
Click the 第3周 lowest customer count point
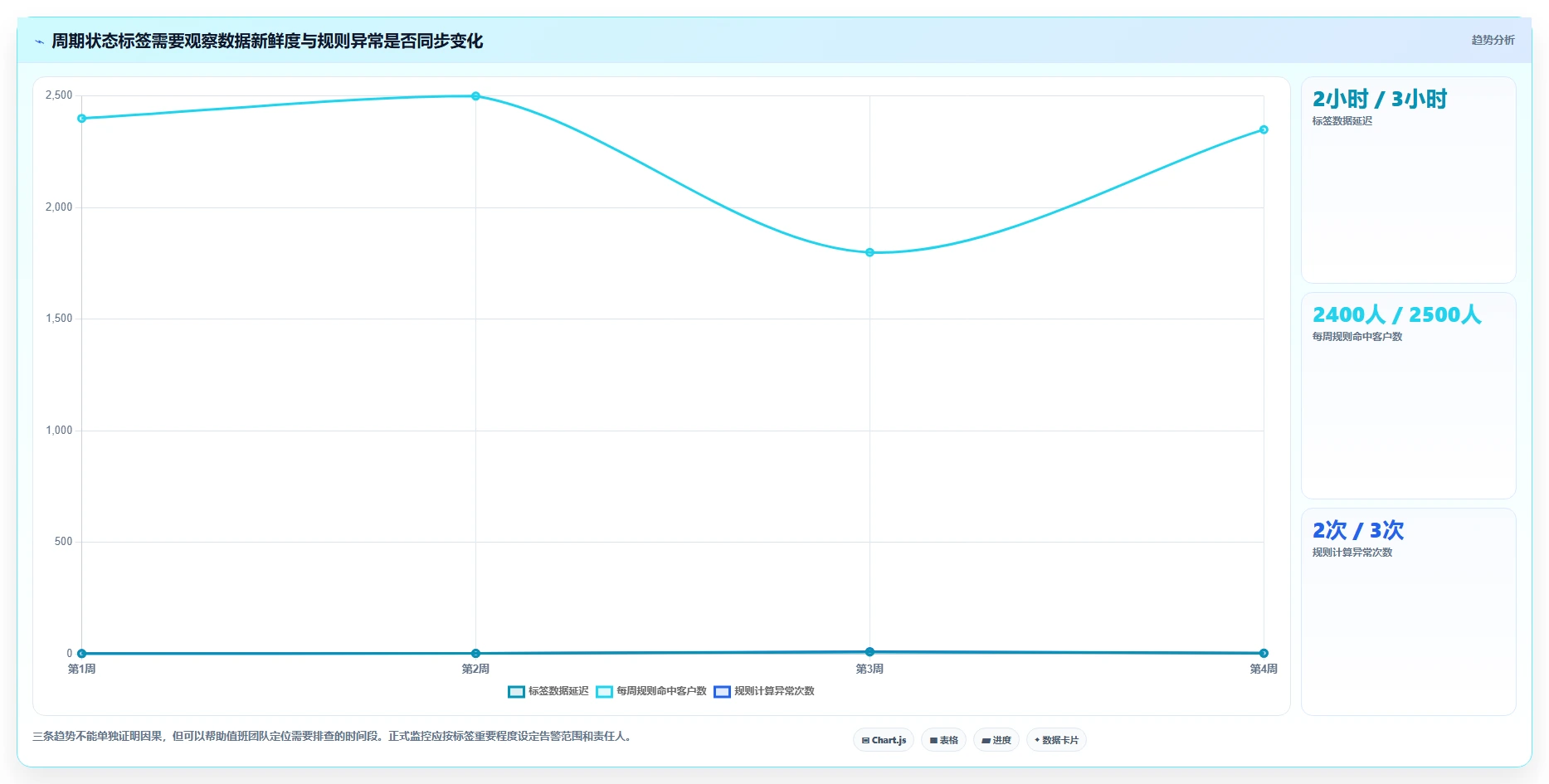(869, 252)
